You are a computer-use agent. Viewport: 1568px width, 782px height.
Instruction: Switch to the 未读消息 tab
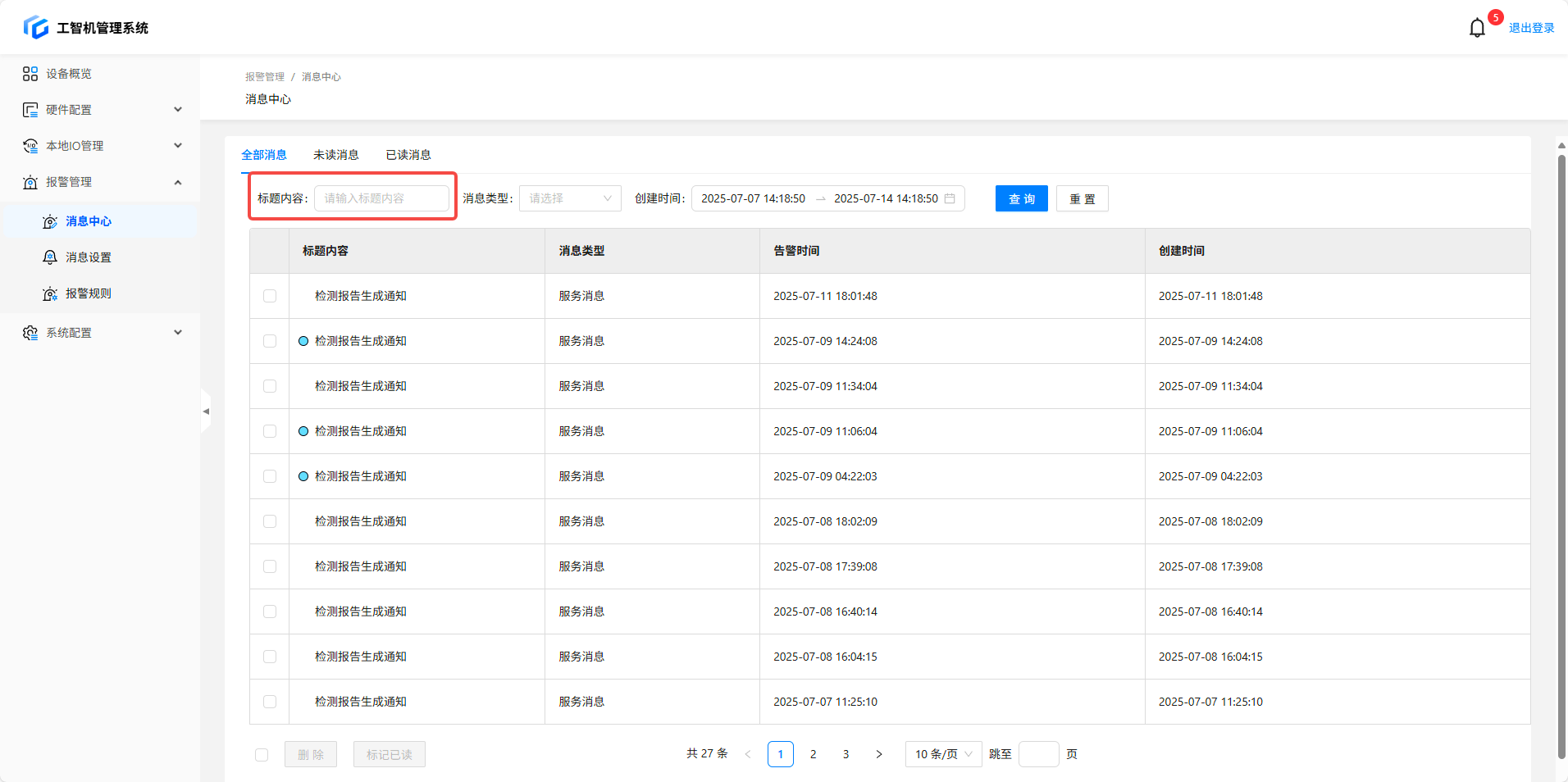tap(335, 155)
